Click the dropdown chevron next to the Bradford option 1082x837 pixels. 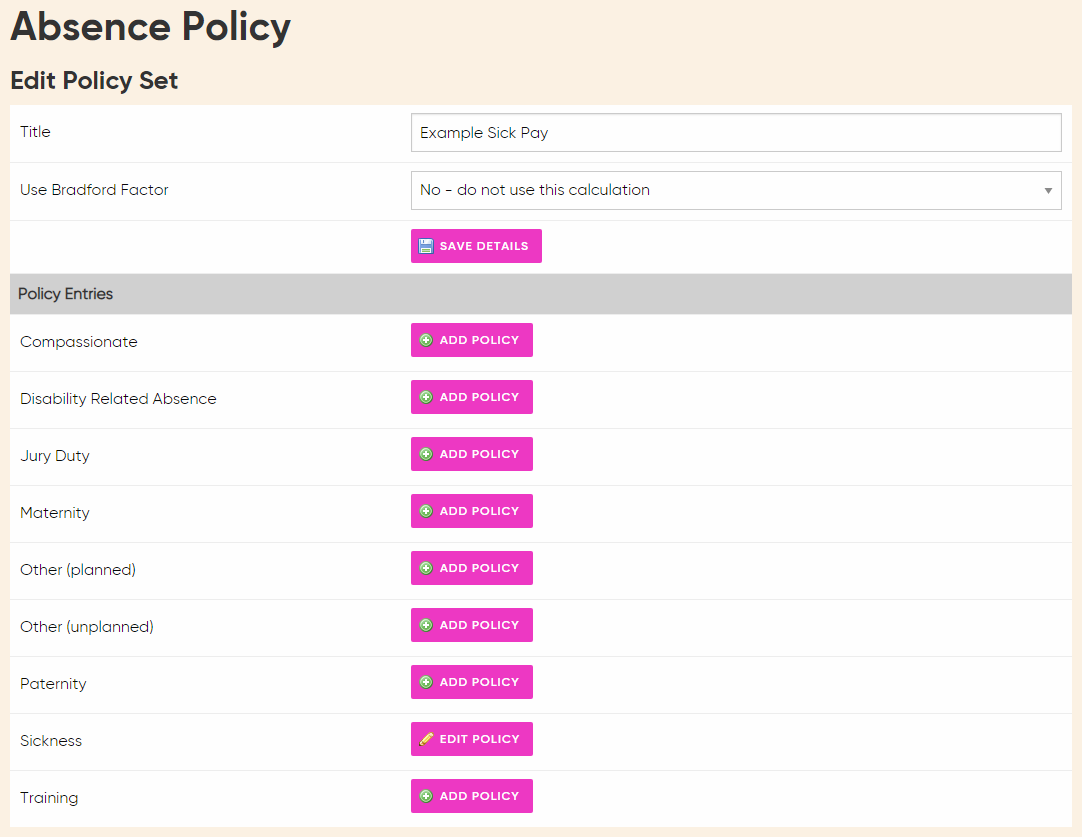point(1048,190)
